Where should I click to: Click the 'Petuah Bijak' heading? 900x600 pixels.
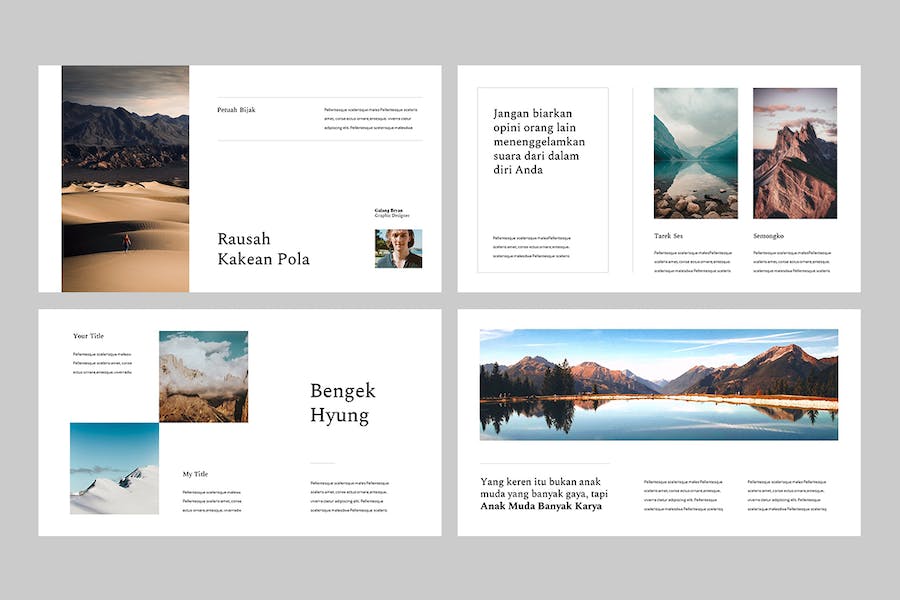[x=236, y=110]
